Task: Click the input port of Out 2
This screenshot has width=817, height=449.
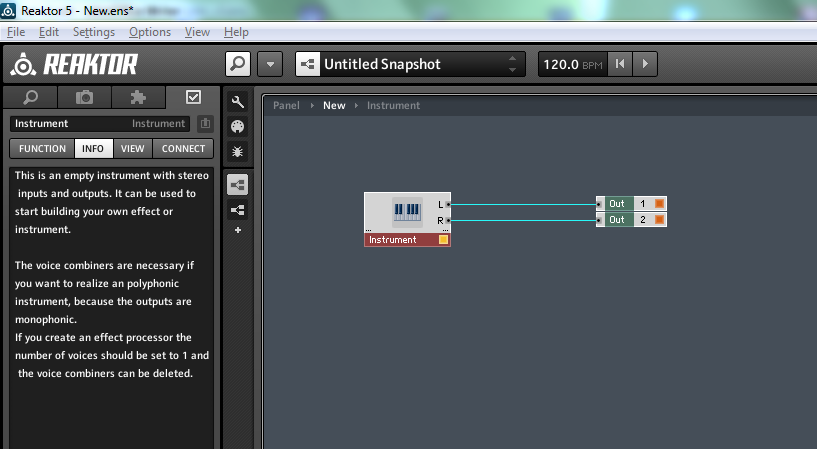Action: (x=599, y=220)
